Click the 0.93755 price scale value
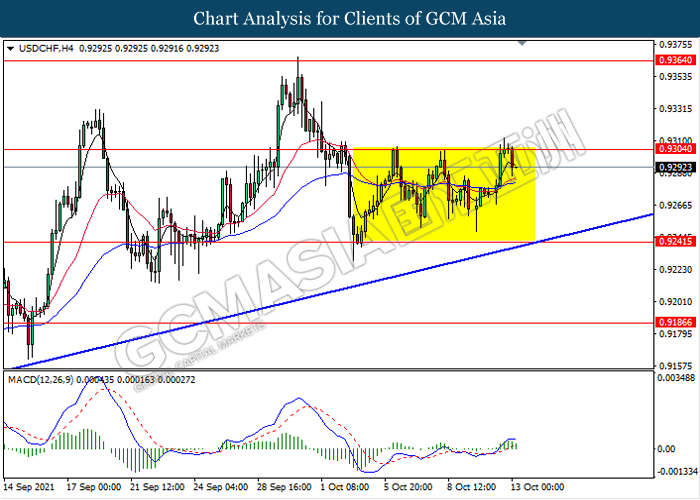The image size is (700, 500). point(675,44)
